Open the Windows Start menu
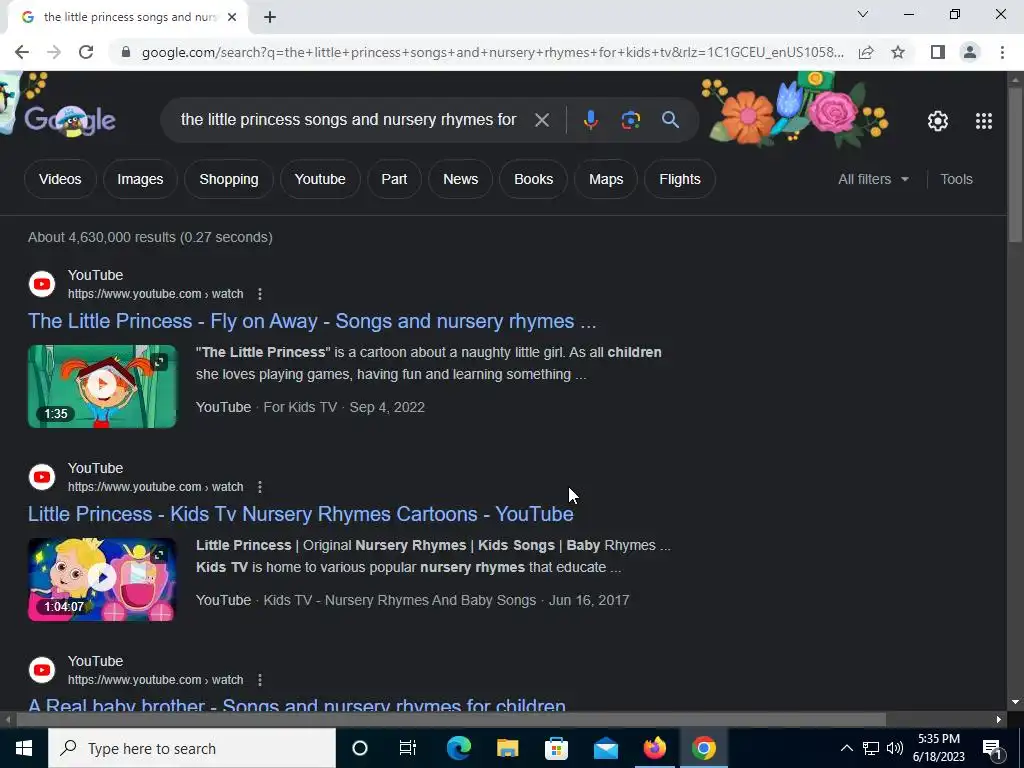The height and width of the screenshot is (768, 1024). pyautogui.click(x=24, y=748)
